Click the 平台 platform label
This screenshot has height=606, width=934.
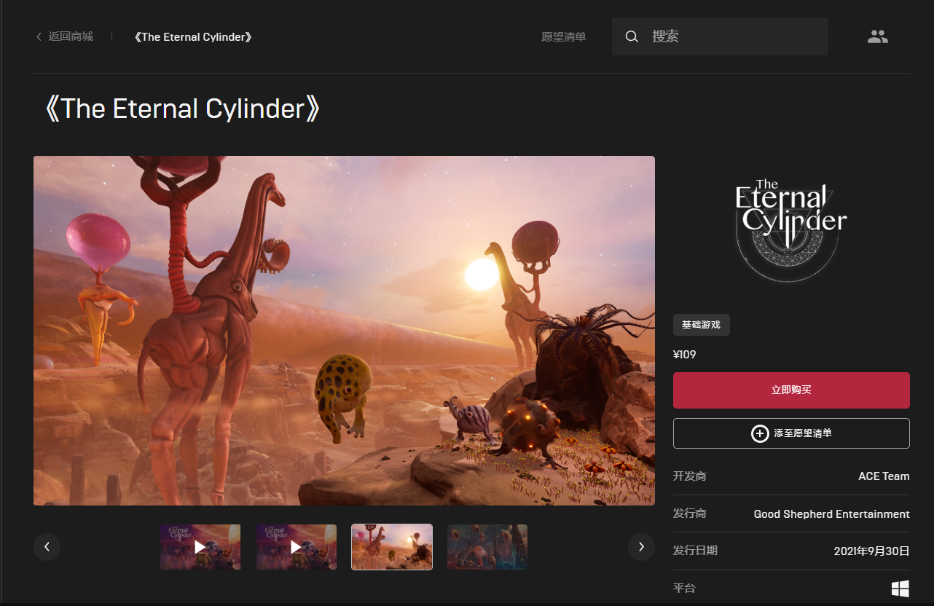(684, 588)
